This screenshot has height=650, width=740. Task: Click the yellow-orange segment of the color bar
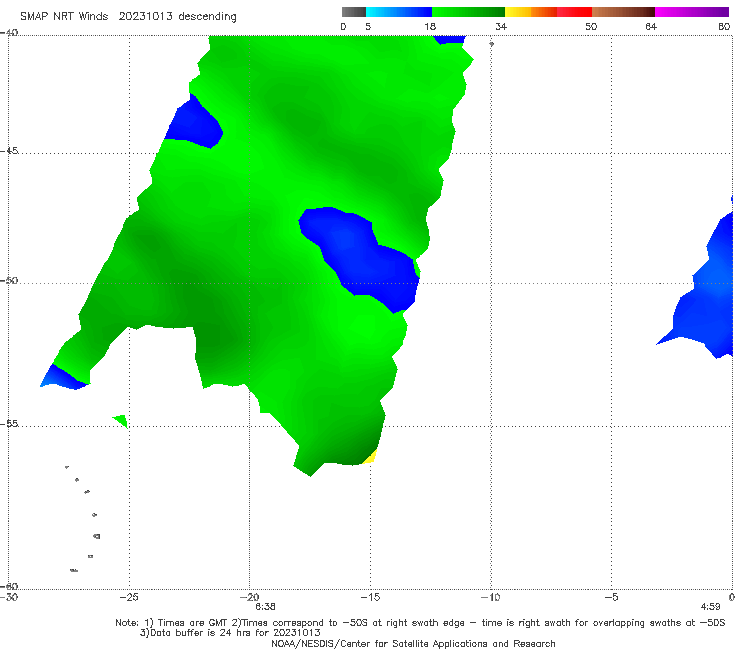pyautogui.click(x=531, y=12)
